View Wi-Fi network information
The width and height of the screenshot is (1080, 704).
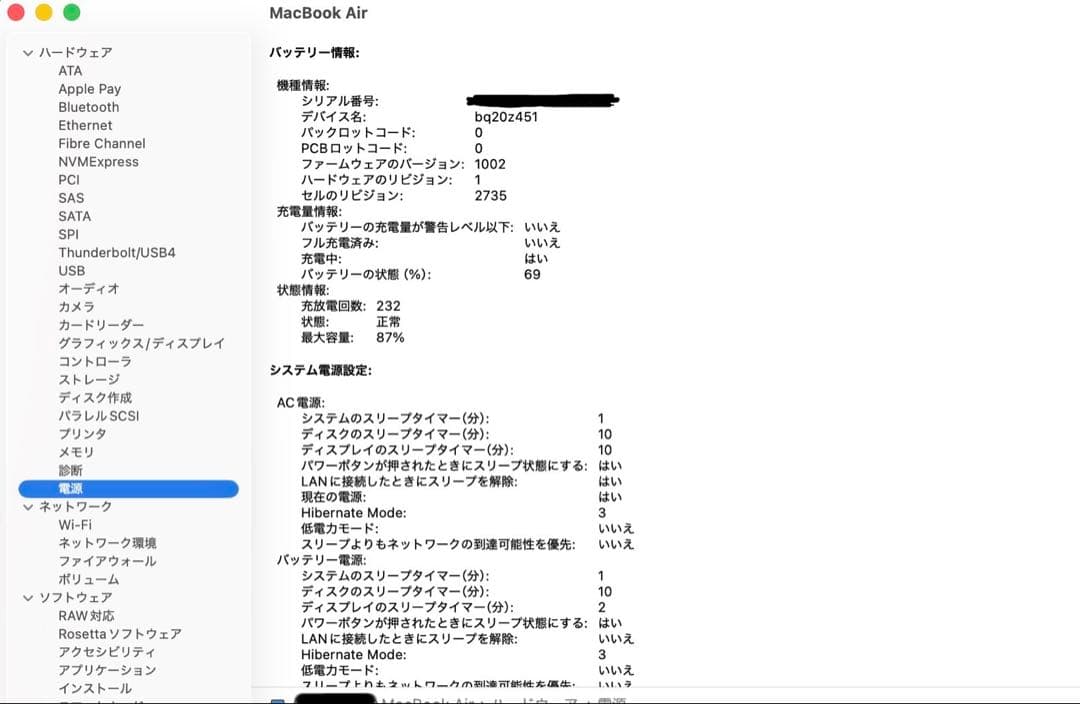coord(74,525)
